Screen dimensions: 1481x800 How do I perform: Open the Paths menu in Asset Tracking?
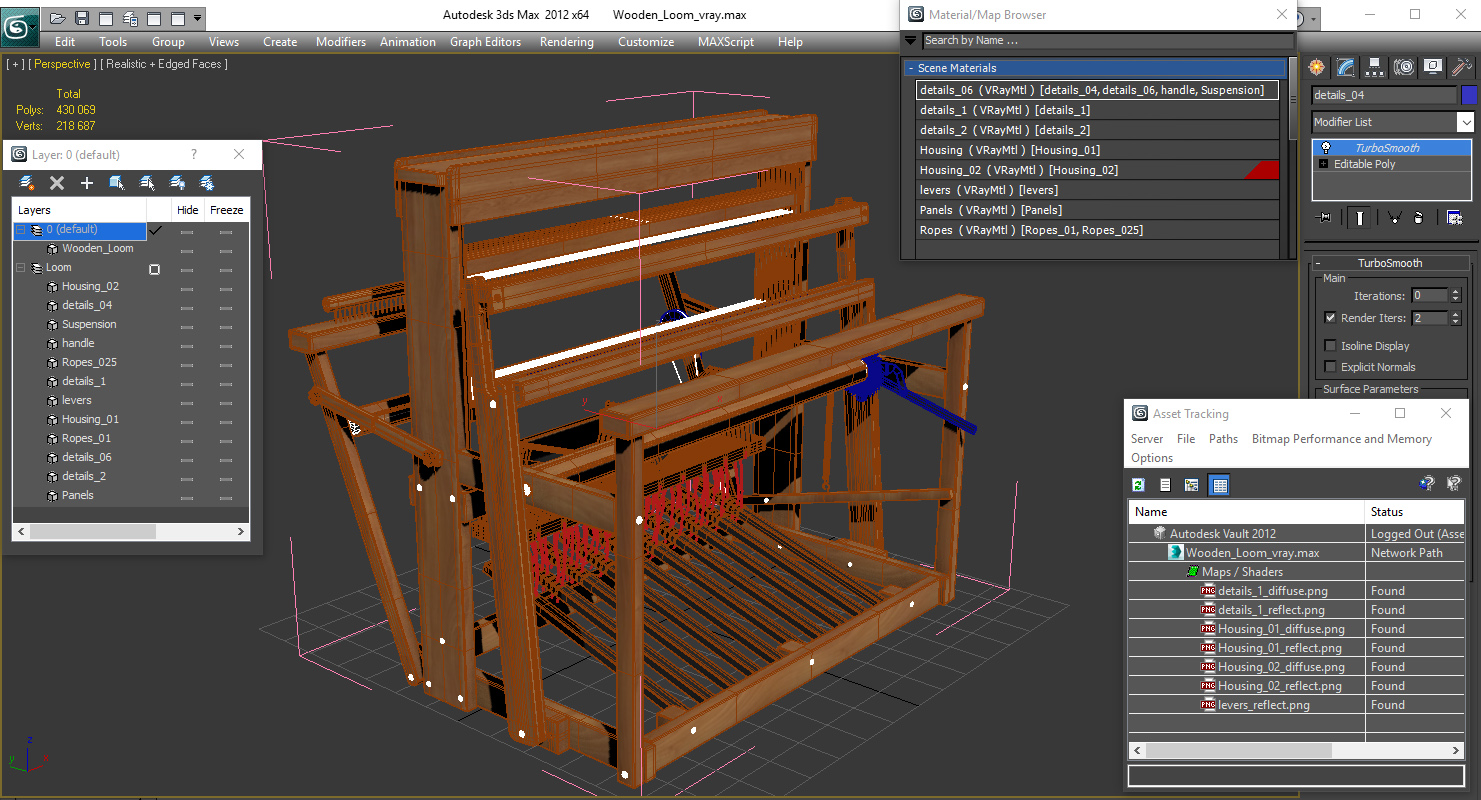tap(1223, 439)
